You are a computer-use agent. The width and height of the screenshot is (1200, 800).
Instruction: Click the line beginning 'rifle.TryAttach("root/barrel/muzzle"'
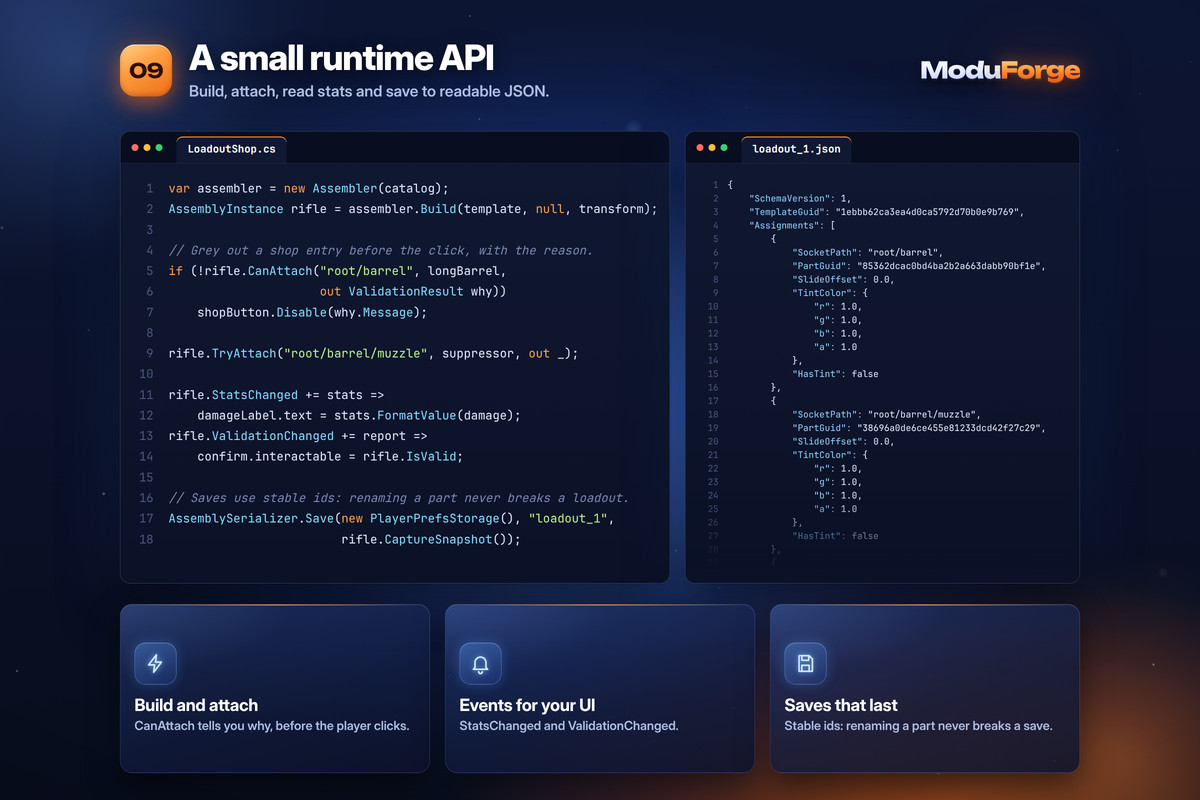point(373,353)
